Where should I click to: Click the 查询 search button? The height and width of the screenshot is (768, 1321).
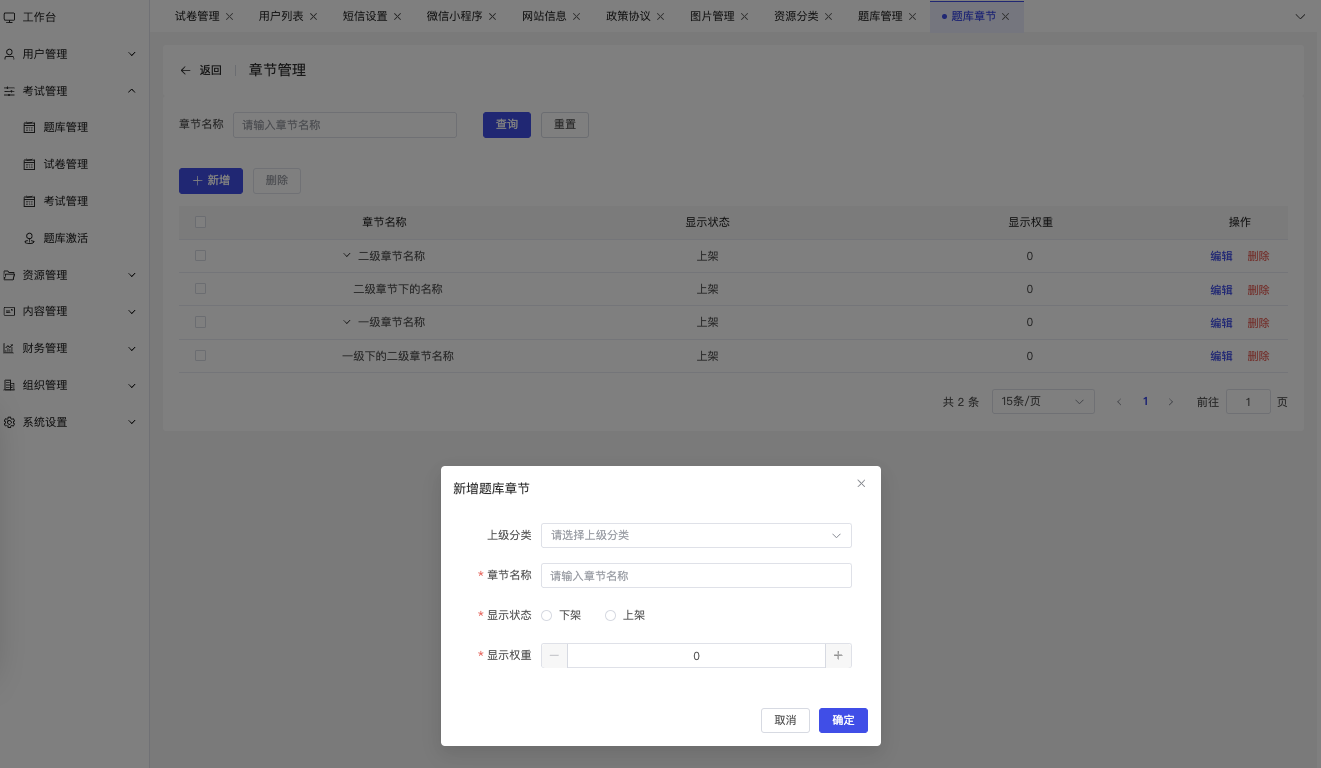point(506,124)
